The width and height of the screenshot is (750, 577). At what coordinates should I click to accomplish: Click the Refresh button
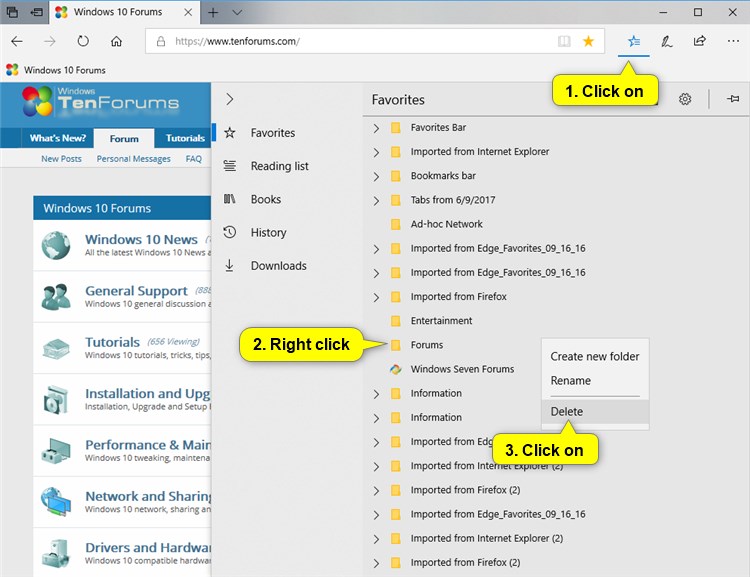[83, 41]
